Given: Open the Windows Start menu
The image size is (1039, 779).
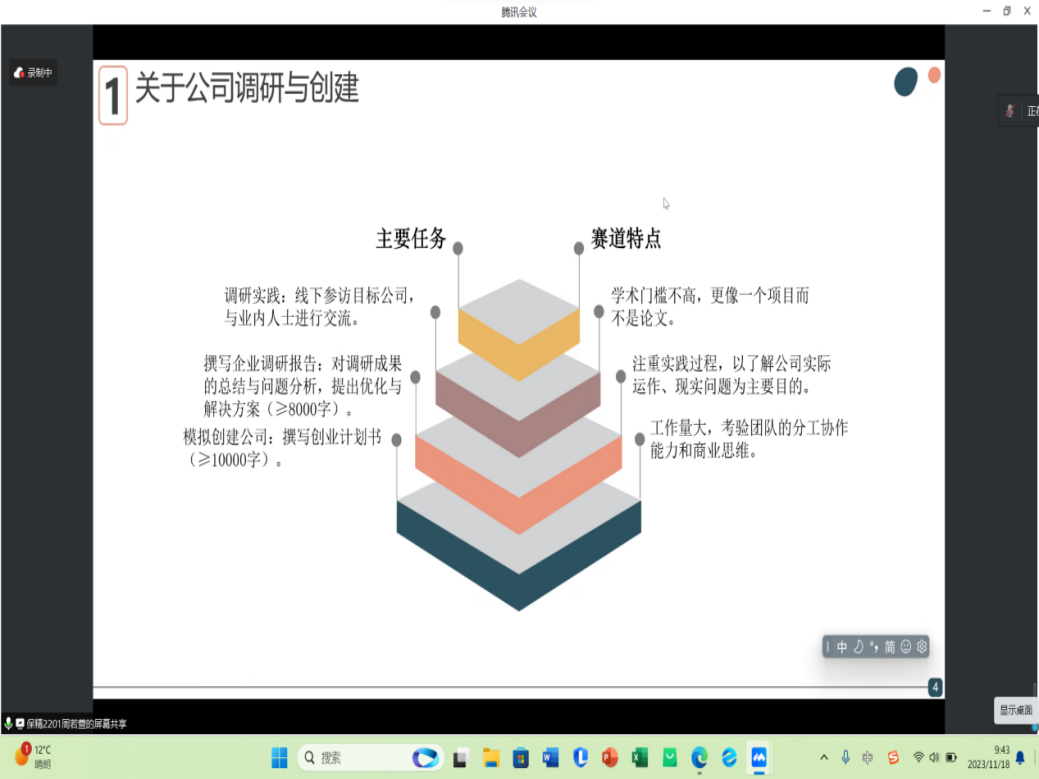Looking at the screenshot, I should (279, 757).
